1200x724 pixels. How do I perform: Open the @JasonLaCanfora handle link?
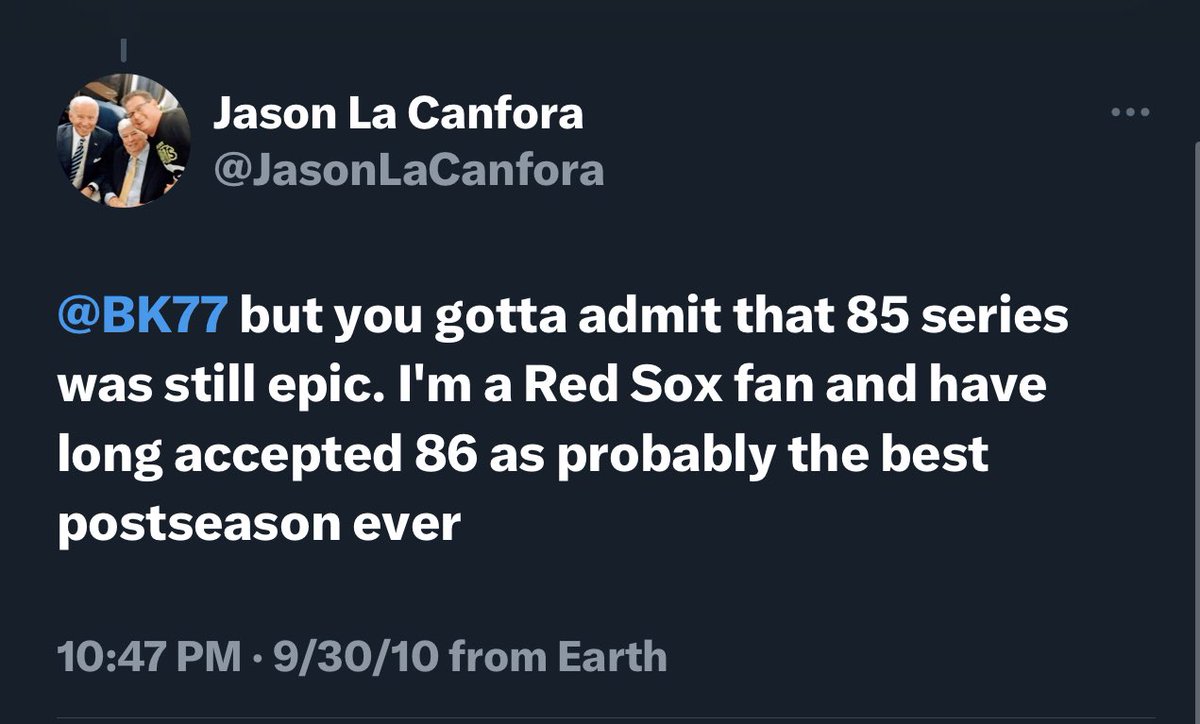[409, 170]
